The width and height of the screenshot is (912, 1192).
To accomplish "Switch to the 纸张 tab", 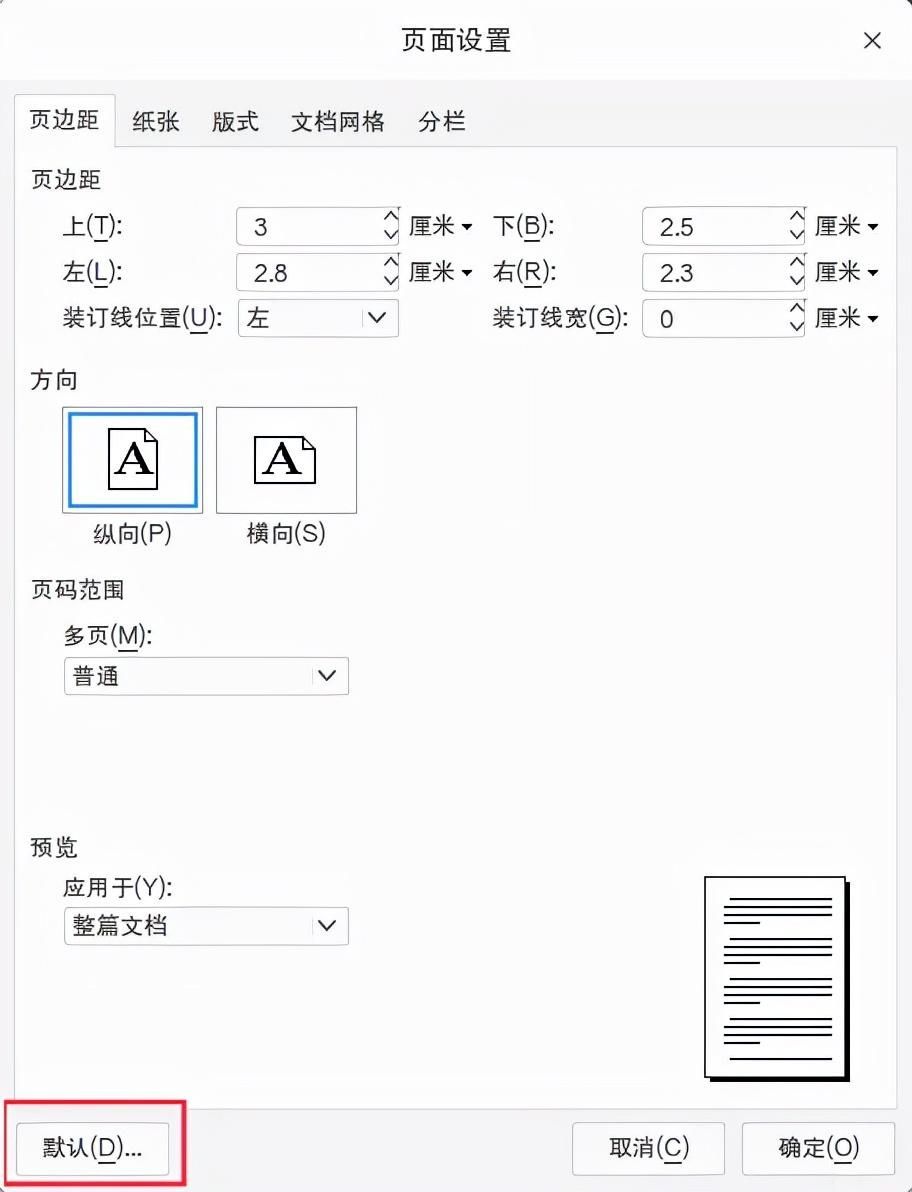I will [156, 122].
